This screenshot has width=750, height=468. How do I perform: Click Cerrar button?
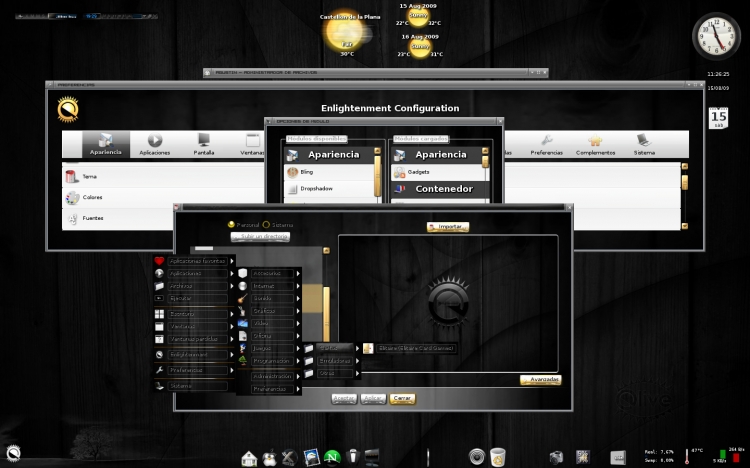[x=402, y=398]
